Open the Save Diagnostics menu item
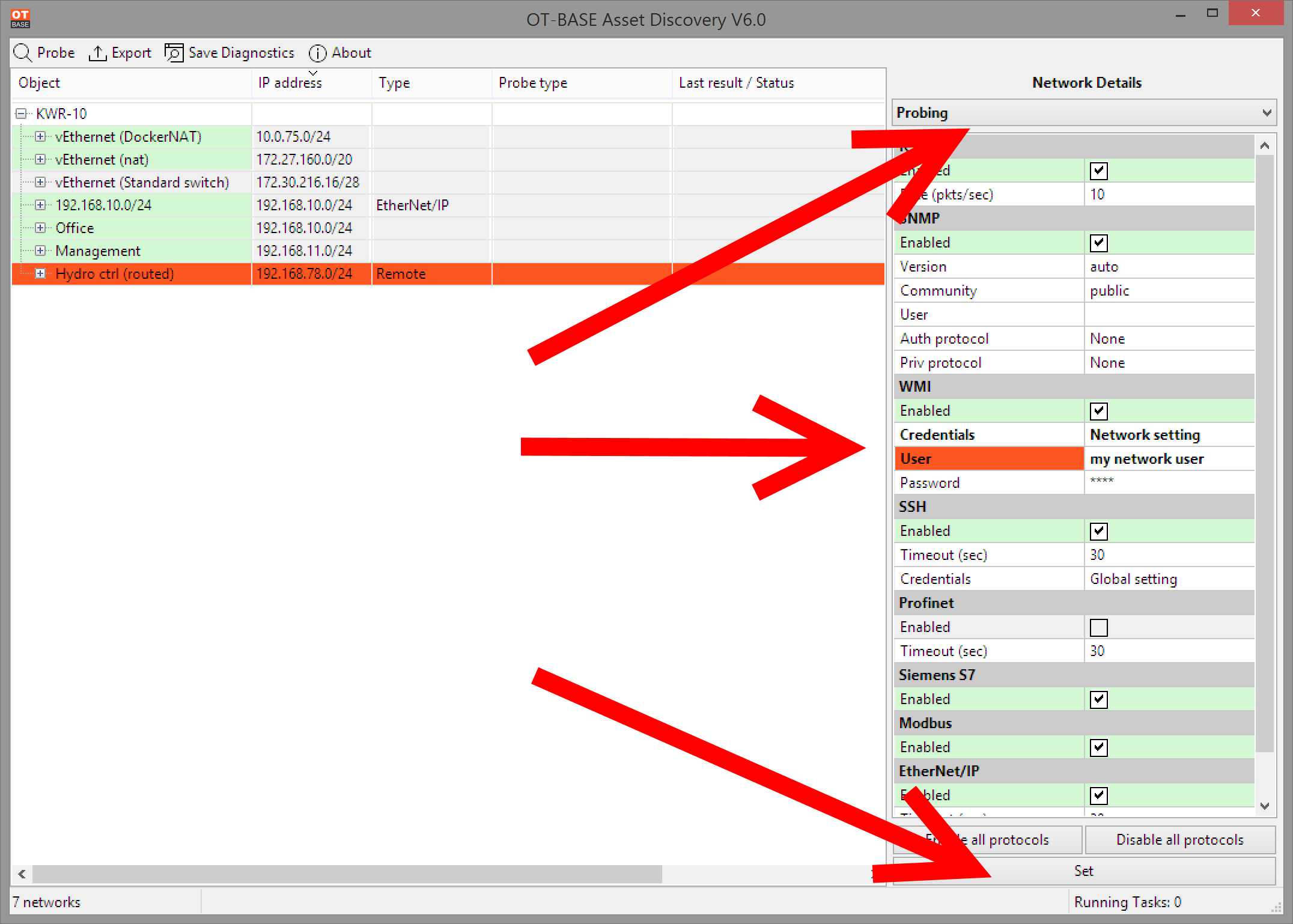Screen dimensions: 1293x924 (230, 53)
